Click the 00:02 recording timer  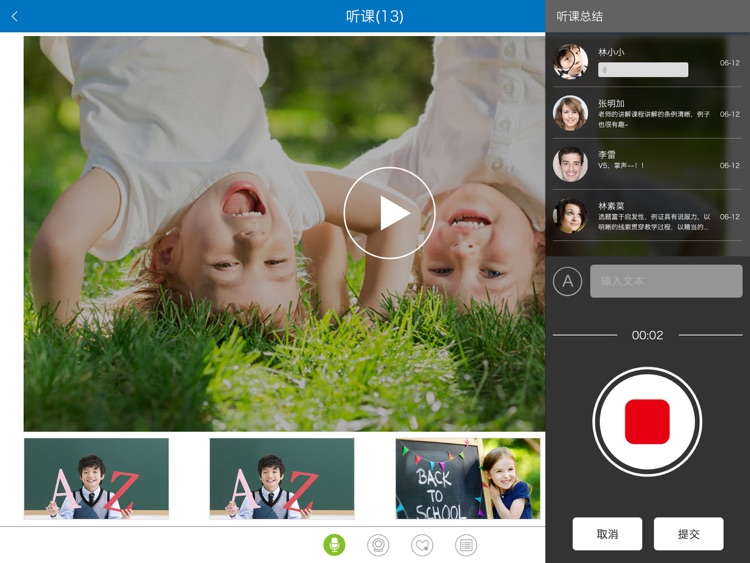coord(647,335)
